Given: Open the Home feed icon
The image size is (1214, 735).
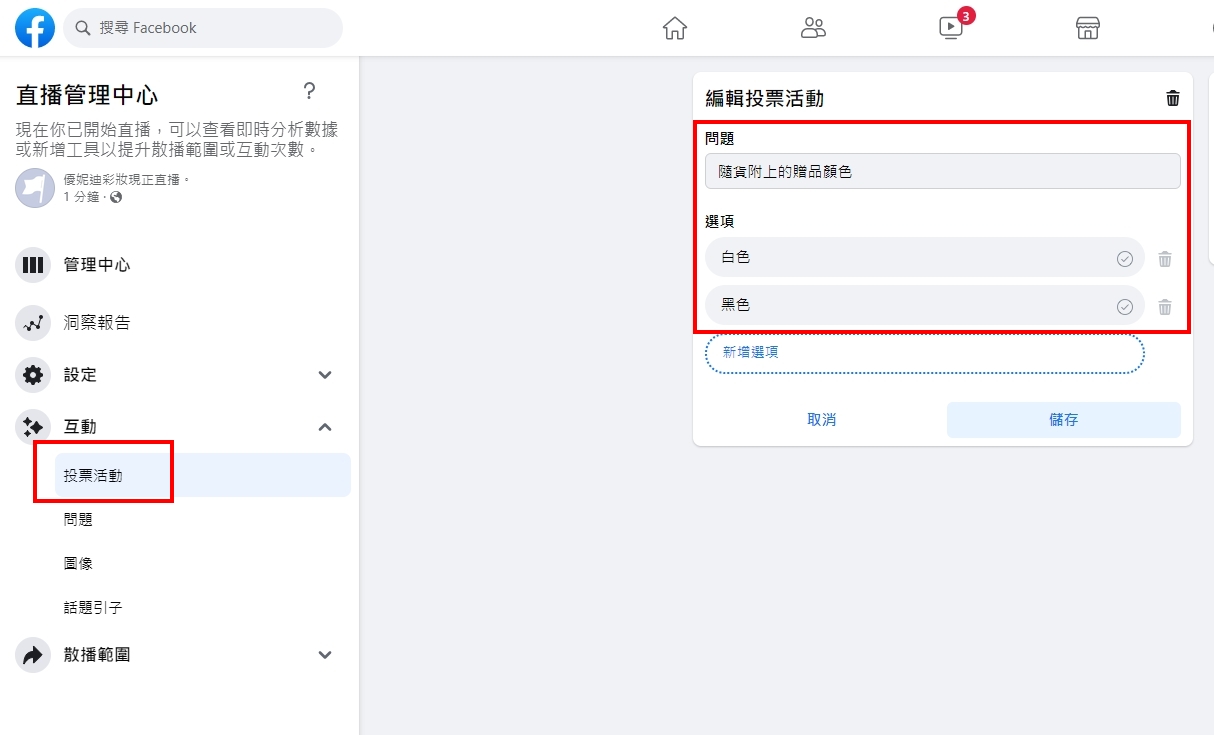Looking at the screenshot, I should (674, 29).
